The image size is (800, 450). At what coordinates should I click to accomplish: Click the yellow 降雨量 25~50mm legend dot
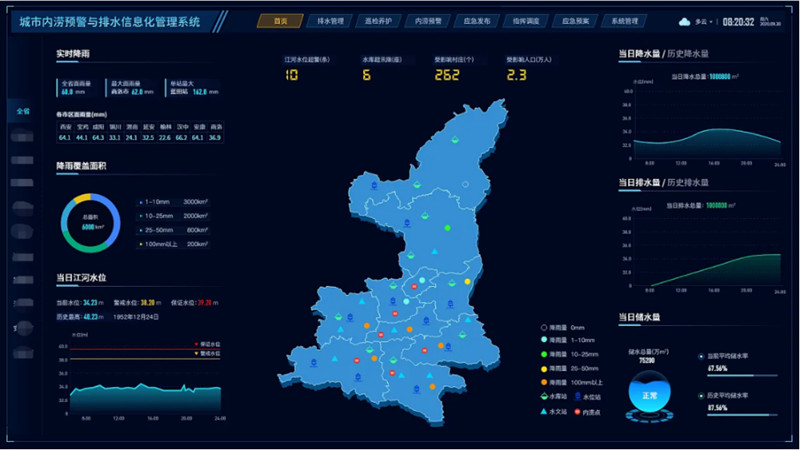[x=544, y=368]
